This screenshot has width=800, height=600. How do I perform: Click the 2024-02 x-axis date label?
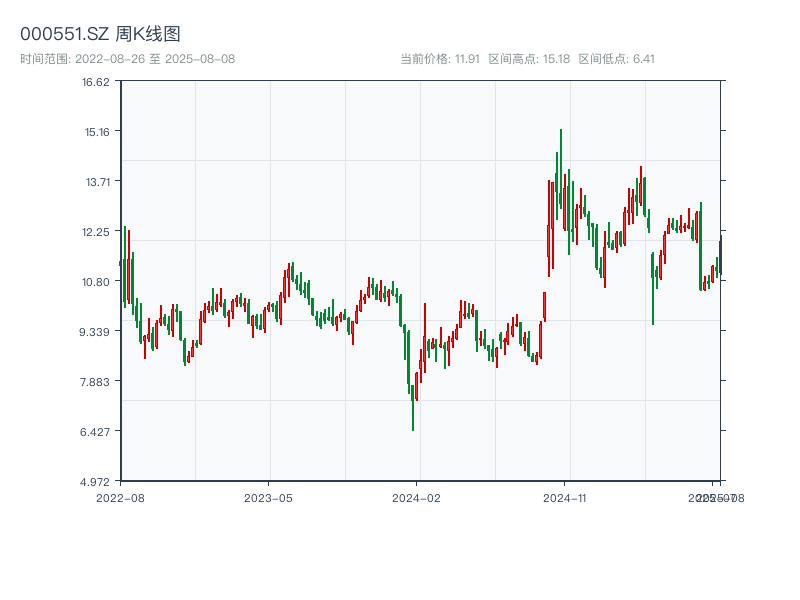[416, 497]
